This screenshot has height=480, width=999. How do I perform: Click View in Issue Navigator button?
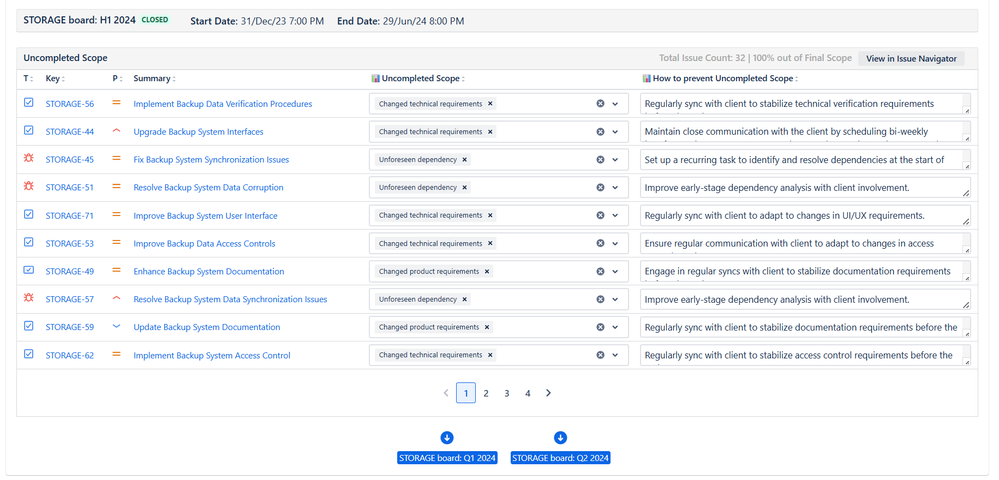click(x=911, y=59)
